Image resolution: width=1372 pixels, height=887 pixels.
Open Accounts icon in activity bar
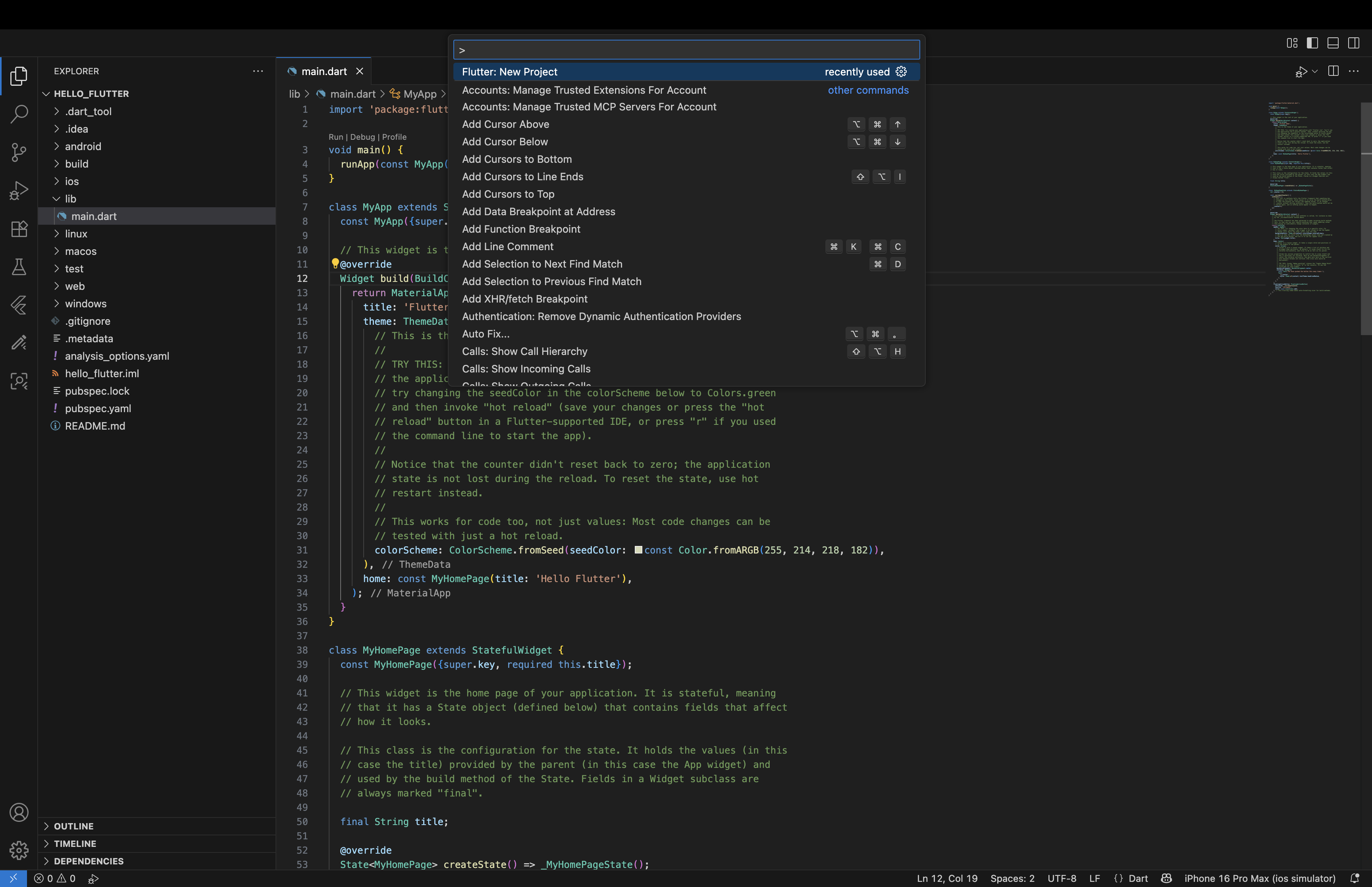[x=19, y=813]
